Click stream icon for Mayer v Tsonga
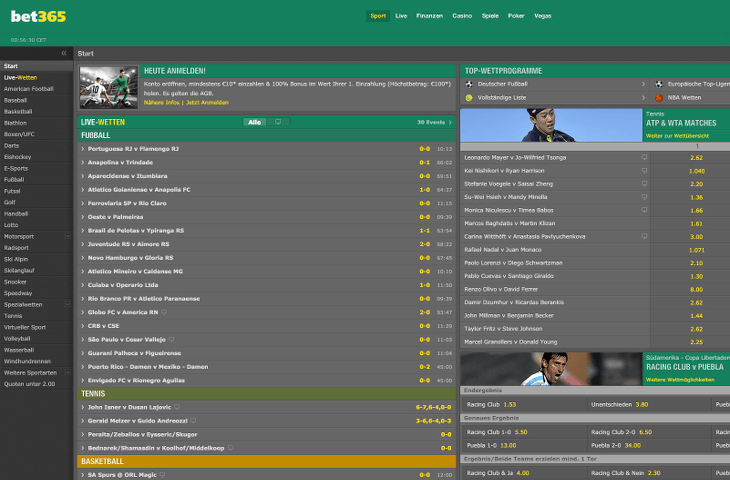Image resolution: width=730 pixels, height=480 pixels. coord(644,157)
